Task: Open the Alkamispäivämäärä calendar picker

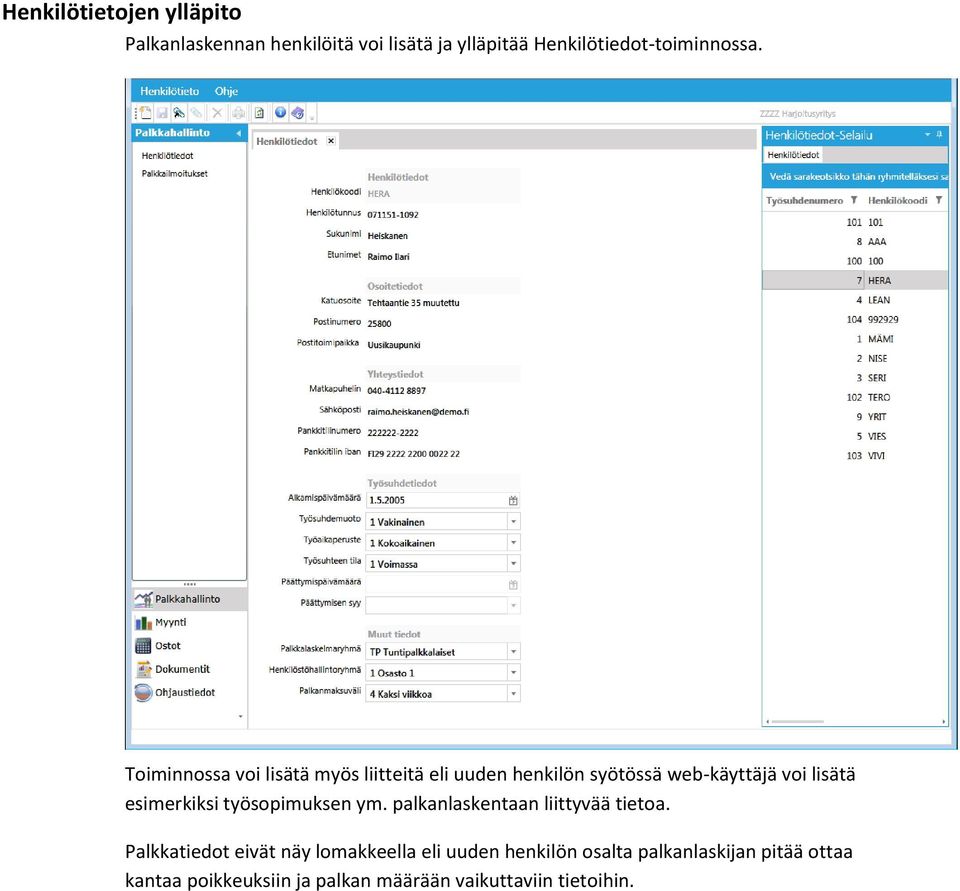Action: [513, 500]
